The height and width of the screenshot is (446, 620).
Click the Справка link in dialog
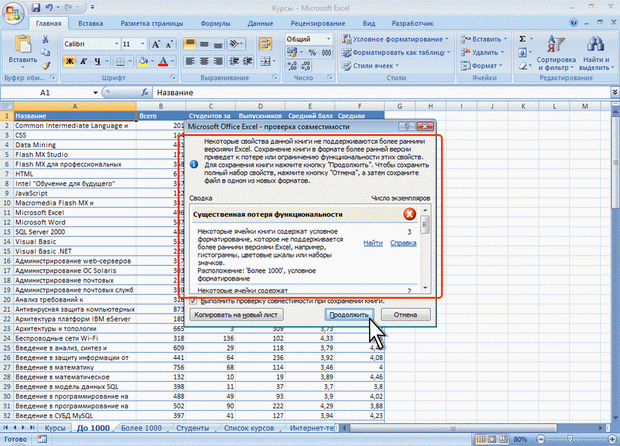coord(403,243)
